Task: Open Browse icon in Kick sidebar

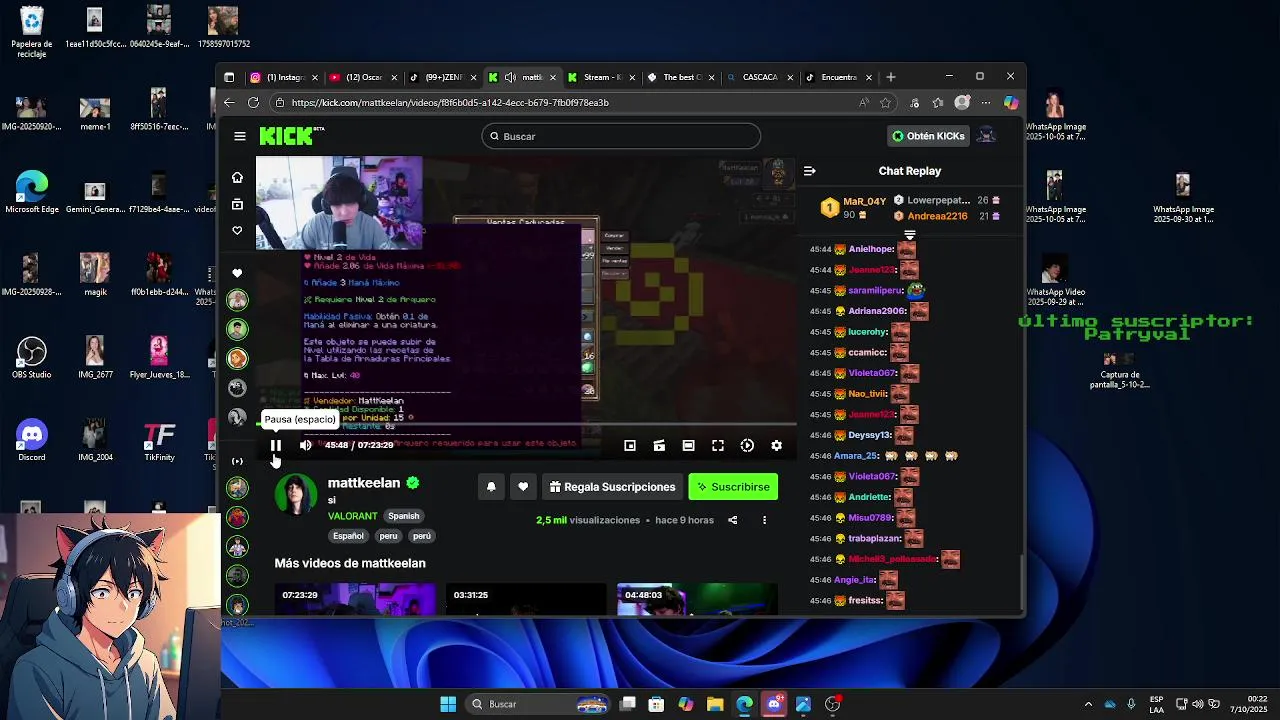Action: click(237, 204)
